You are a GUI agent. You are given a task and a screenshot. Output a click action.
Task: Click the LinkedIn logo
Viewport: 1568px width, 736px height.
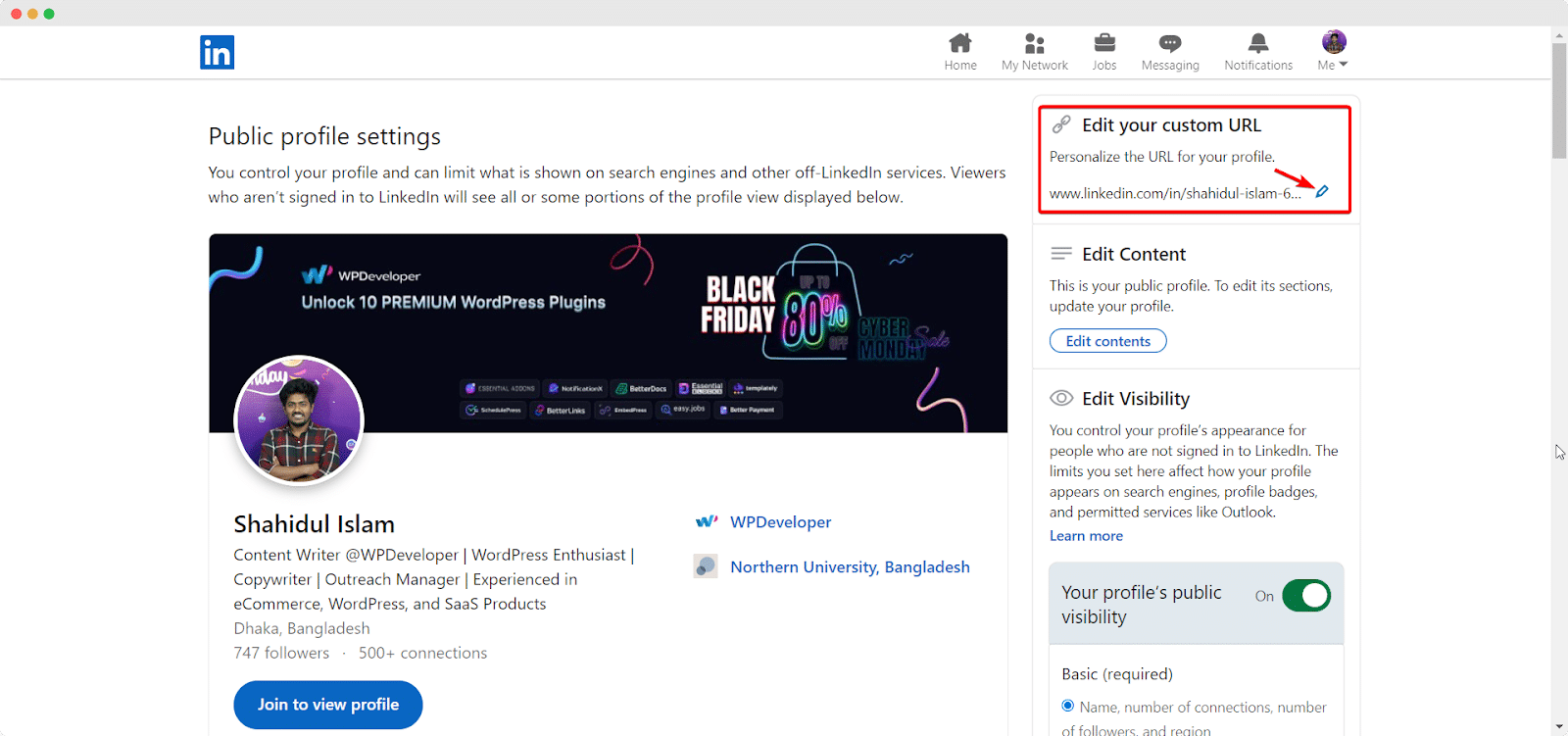[217, 52]
